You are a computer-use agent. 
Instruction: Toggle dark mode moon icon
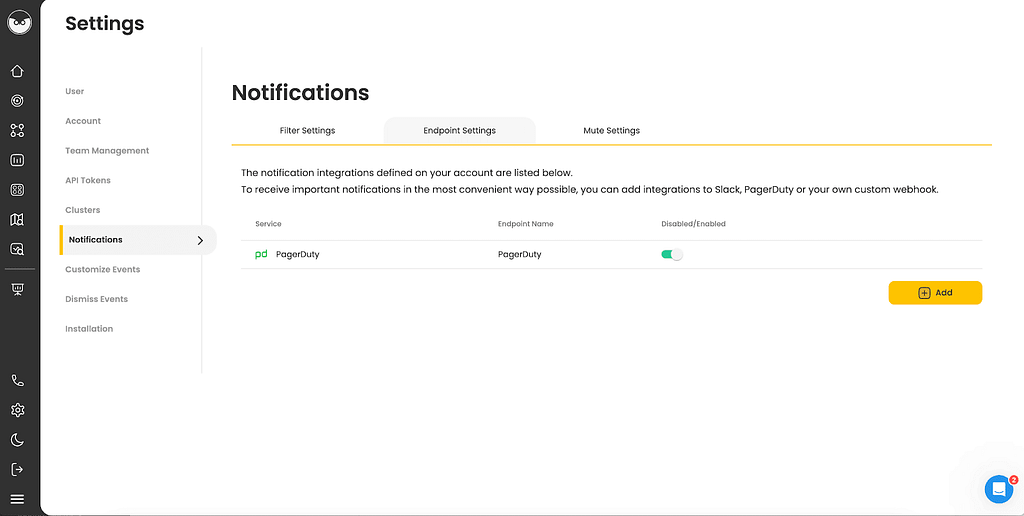(x=18, y=440)
